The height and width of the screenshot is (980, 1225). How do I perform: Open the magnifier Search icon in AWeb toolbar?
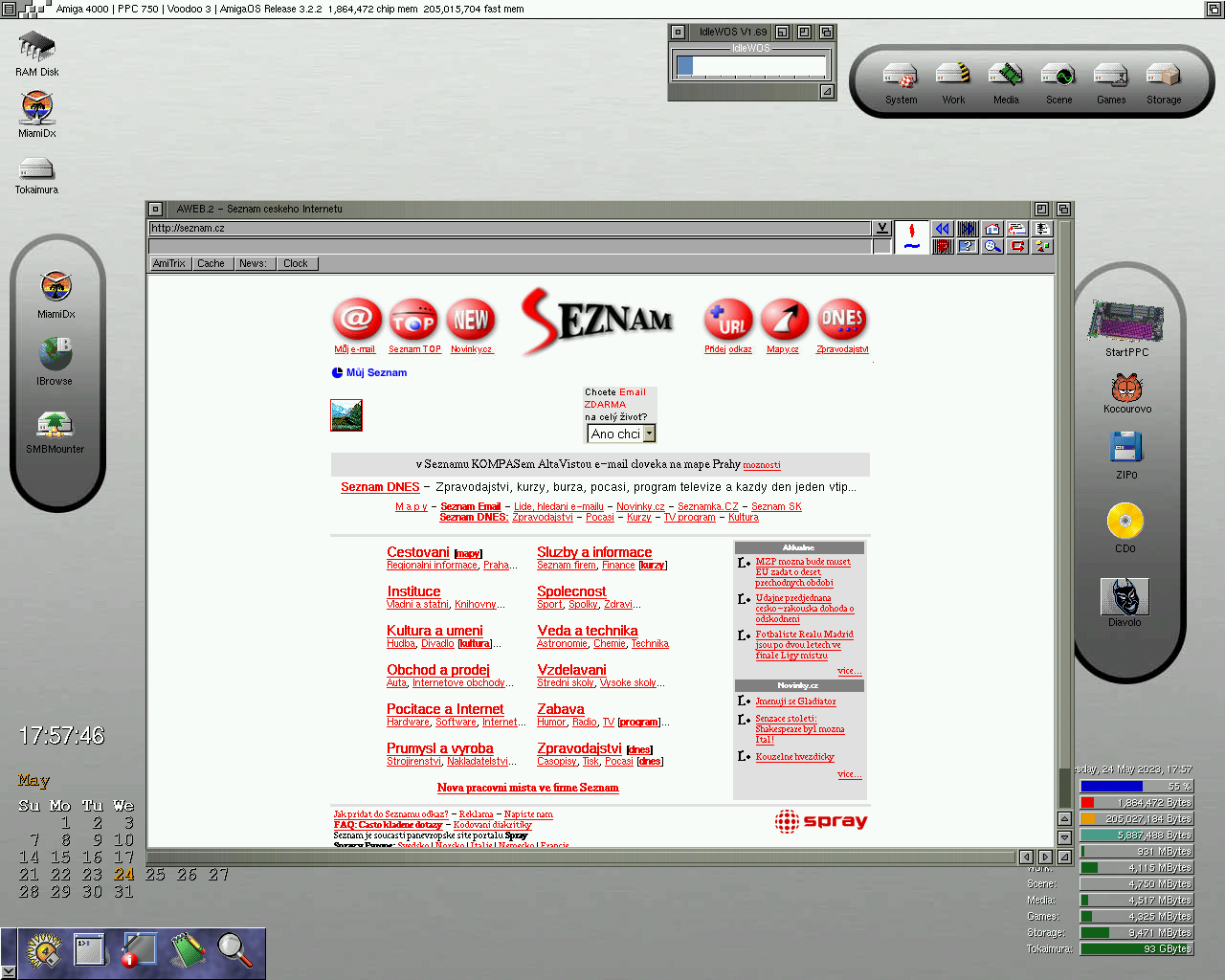pyautogui.click(x=992, y=246)
